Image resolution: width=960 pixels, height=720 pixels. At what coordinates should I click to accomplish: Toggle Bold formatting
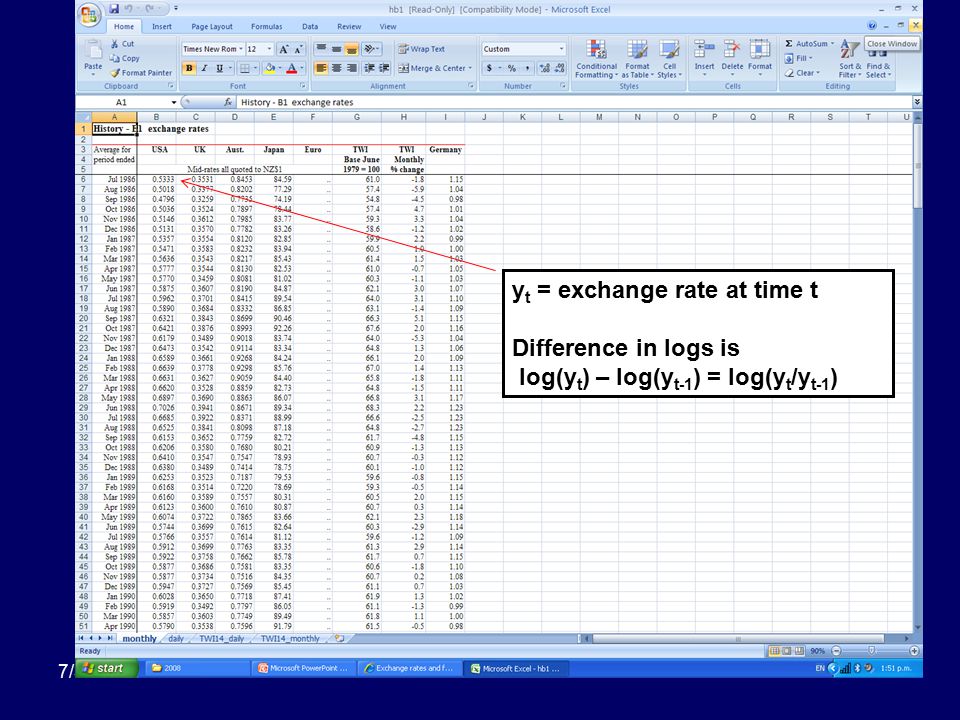click(x=189, y=69)
